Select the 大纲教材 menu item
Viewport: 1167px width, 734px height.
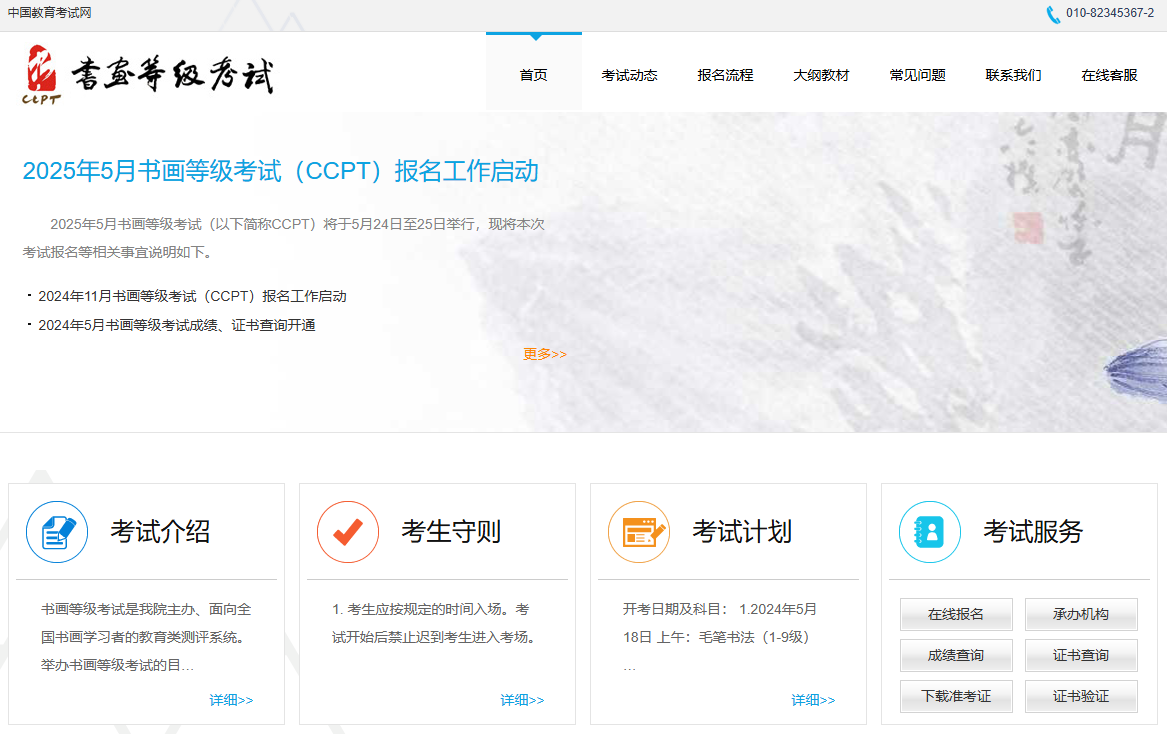[x=822, y=75]
